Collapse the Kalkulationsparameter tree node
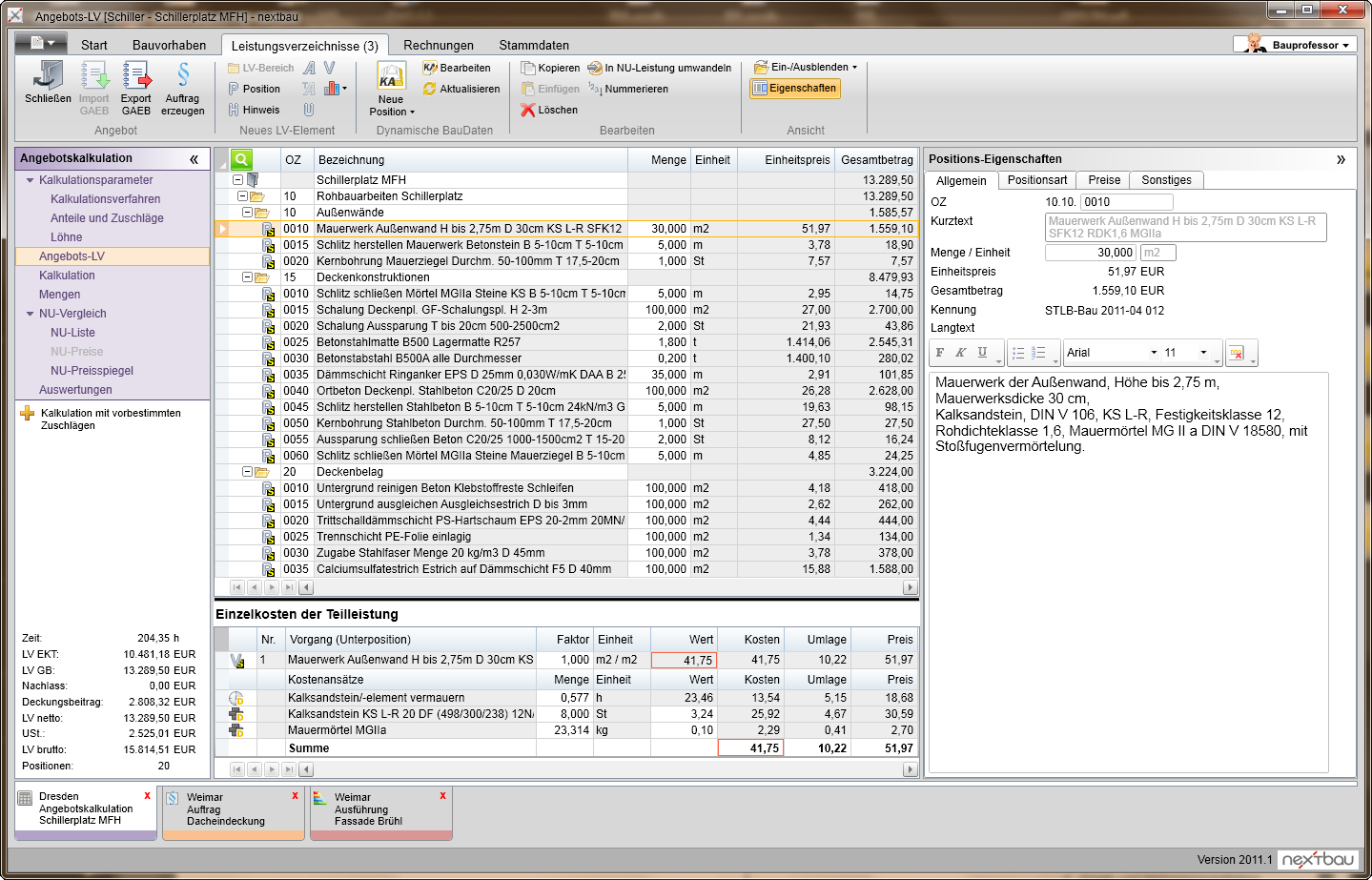1372x880 pixels. pos(30,180)
